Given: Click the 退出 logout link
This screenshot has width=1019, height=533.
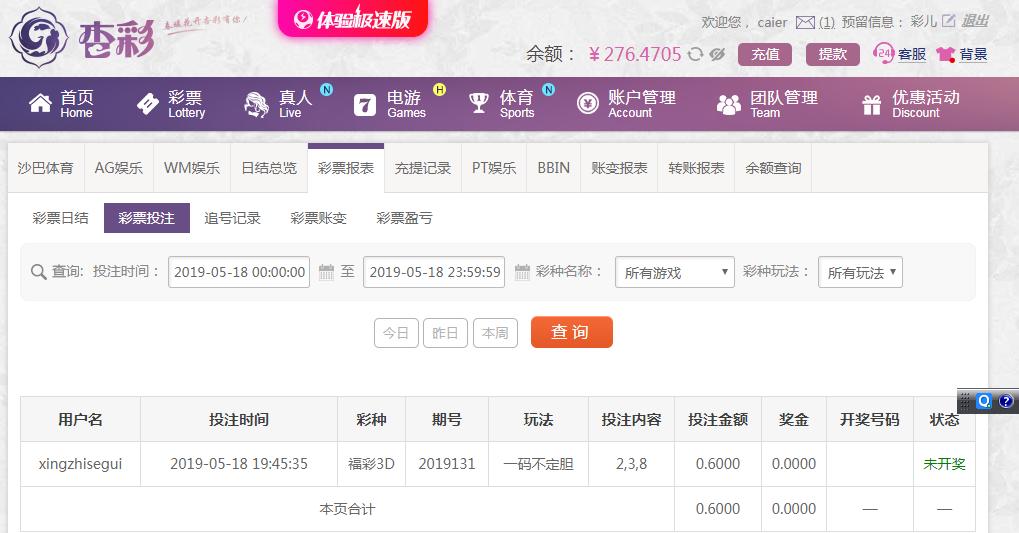Looking at the screenshot, I should [x=975, y=21].
